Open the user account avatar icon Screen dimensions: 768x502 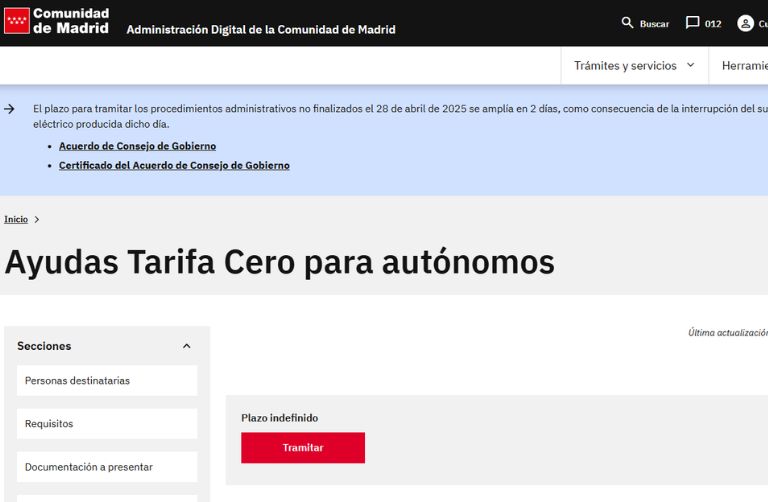pos(745,23)
